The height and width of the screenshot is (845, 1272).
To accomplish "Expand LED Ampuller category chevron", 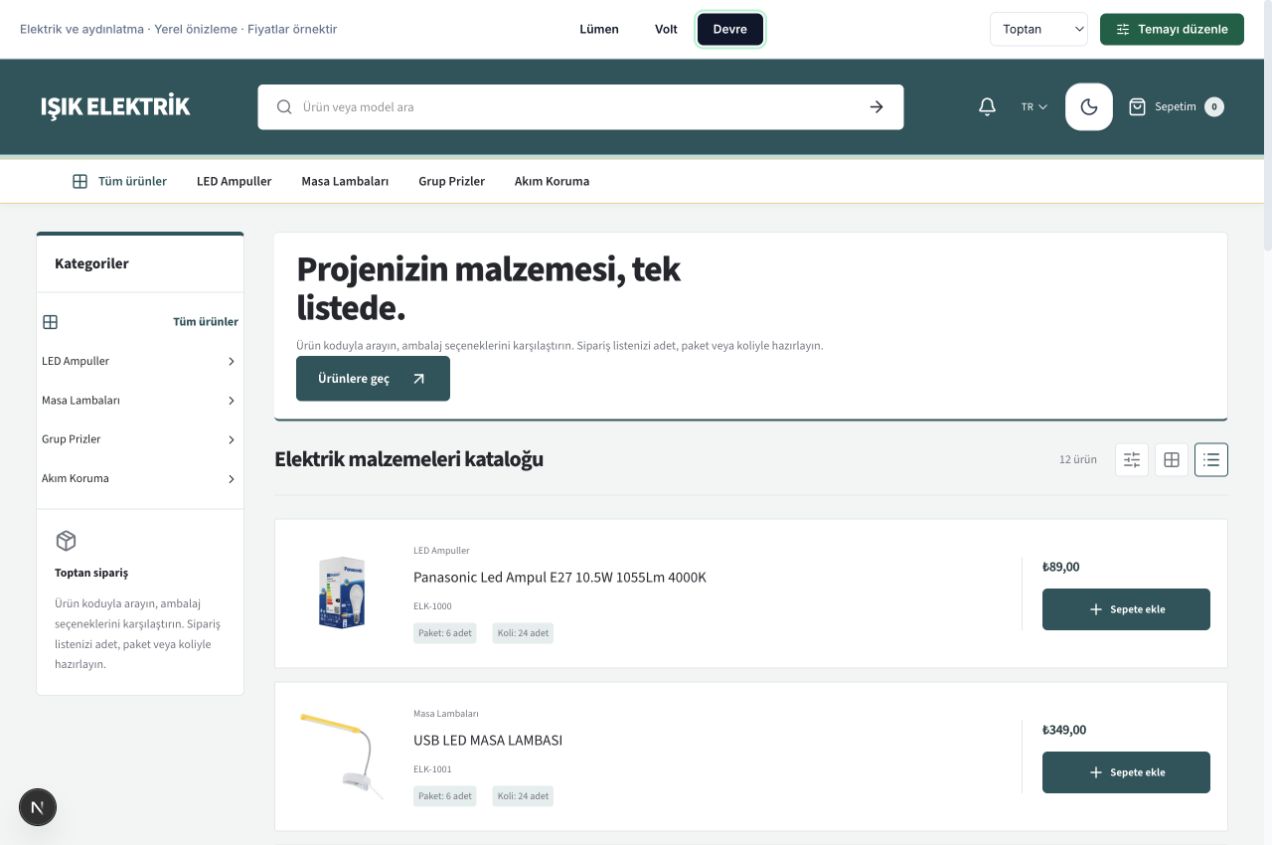I will coord(231,361).
